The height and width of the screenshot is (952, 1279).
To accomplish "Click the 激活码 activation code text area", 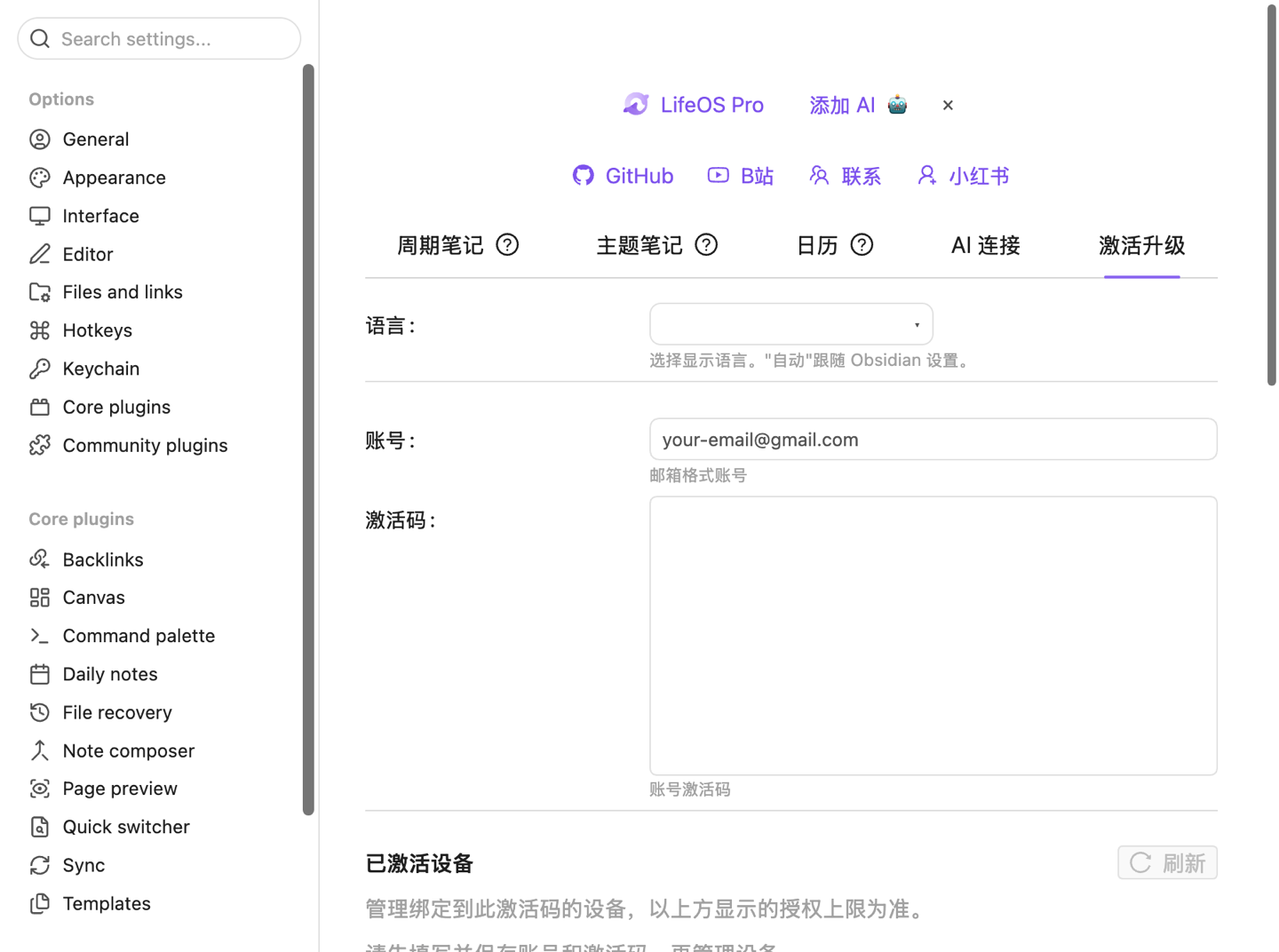I will 933,636.
